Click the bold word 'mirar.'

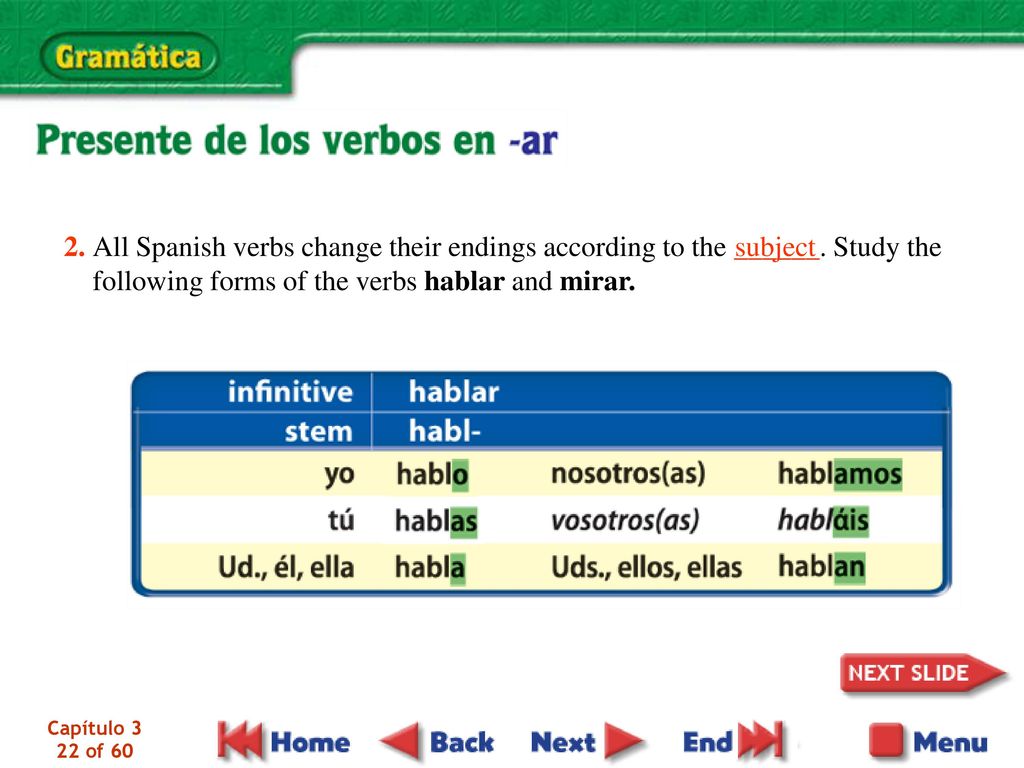[598, 281]
